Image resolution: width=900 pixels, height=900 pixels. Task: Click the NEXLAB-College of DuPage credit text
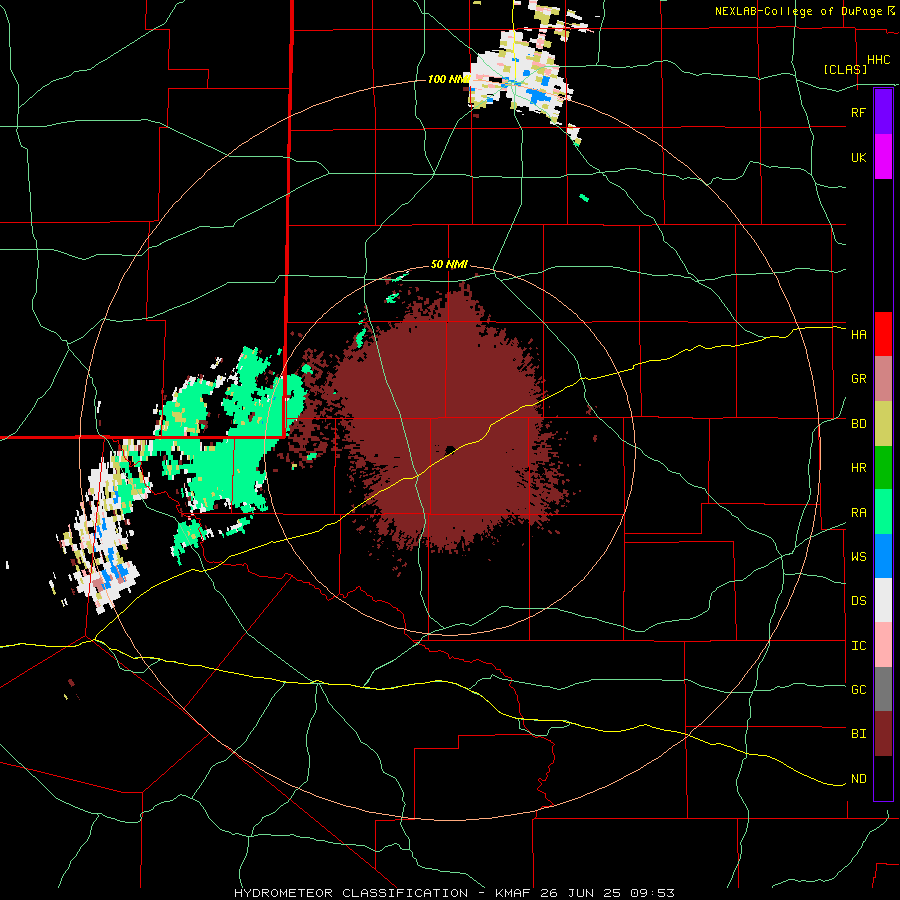point(798,11)
